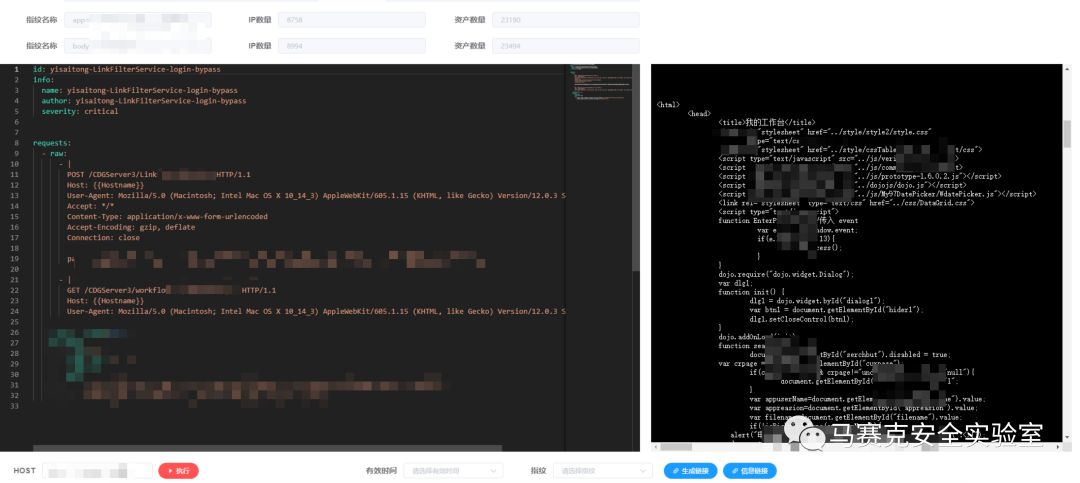
Task: Click the 'Content-Type: application/x-www-form-urlencoded' line
Action: tap(167, 216)
